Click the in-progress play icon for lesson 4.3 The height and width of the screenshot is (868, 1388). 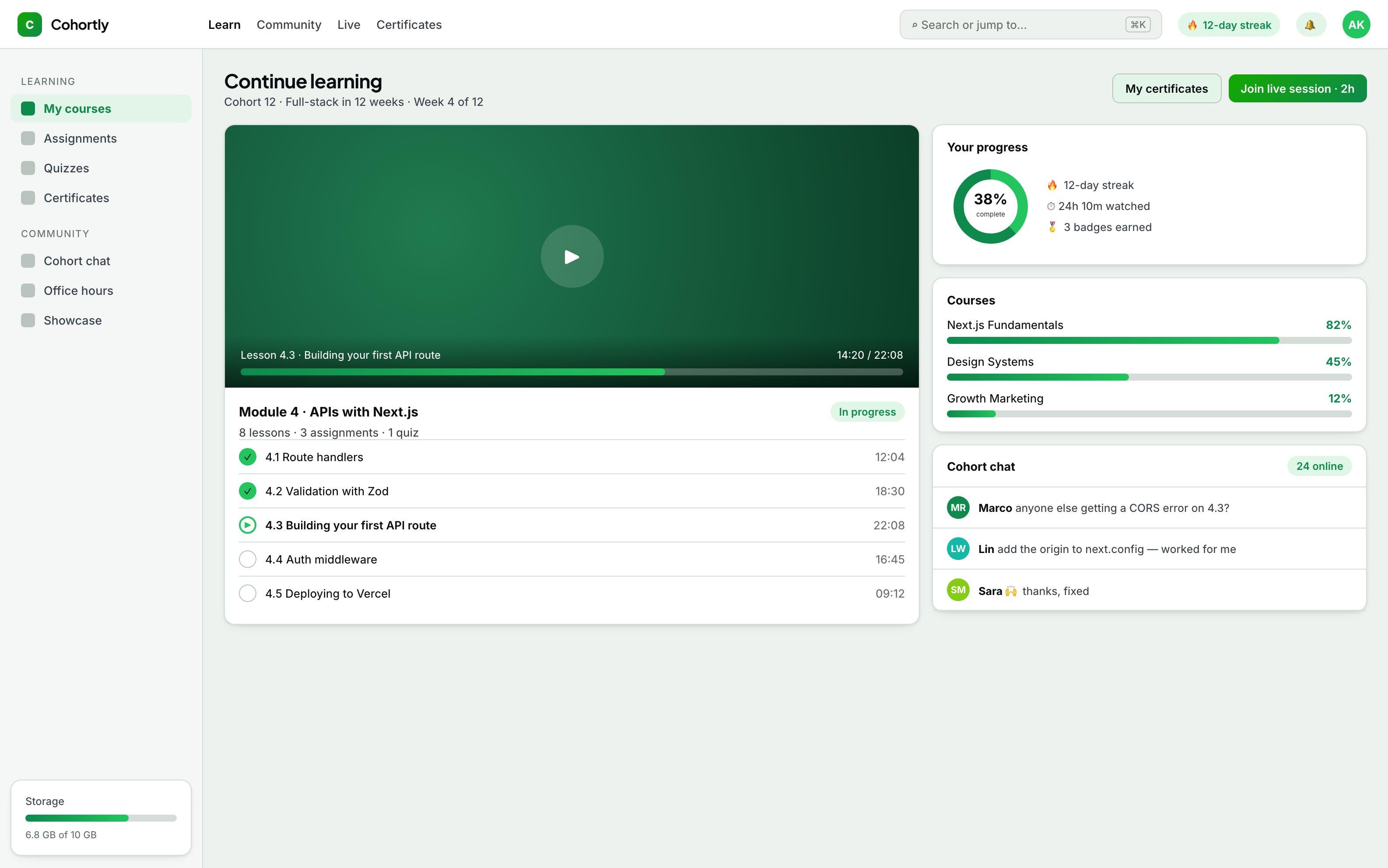coord(247,525)
